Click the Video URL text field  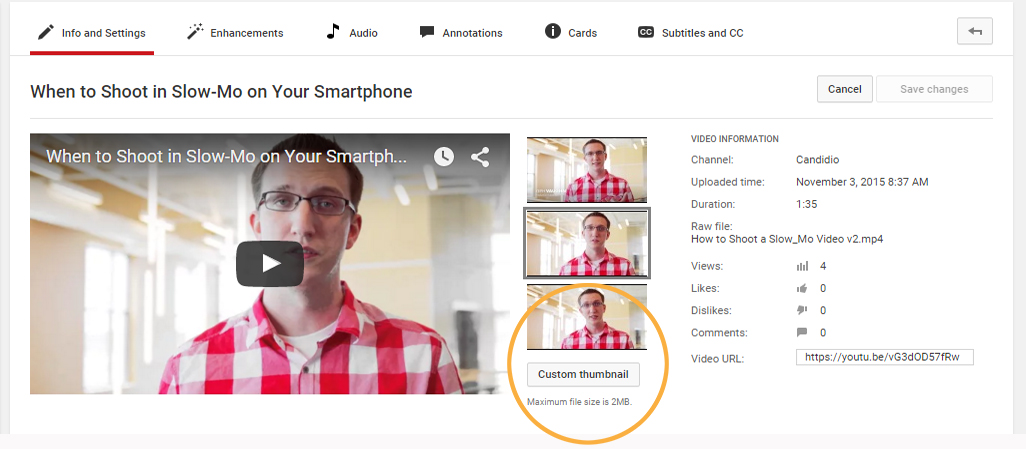click(x=884, y=358)
